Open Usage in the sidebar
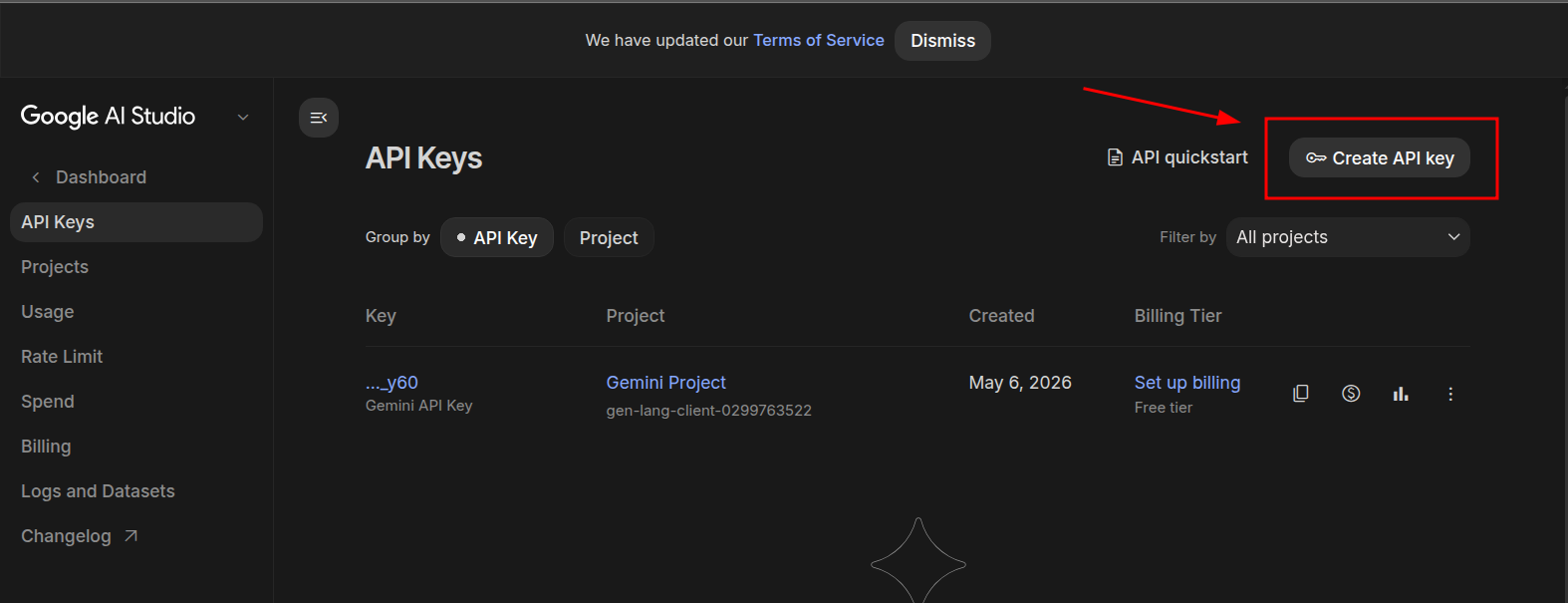Viewport: 1568px width, 603px height. 48,312
